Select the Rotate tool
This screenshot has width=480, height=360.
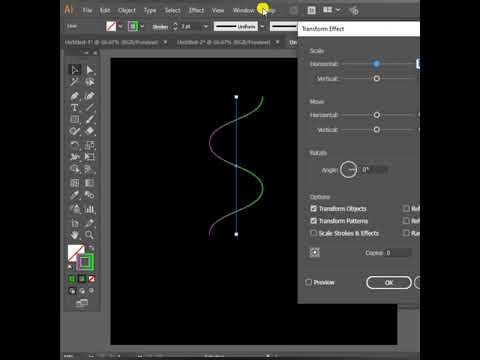(x=75, y=145)
